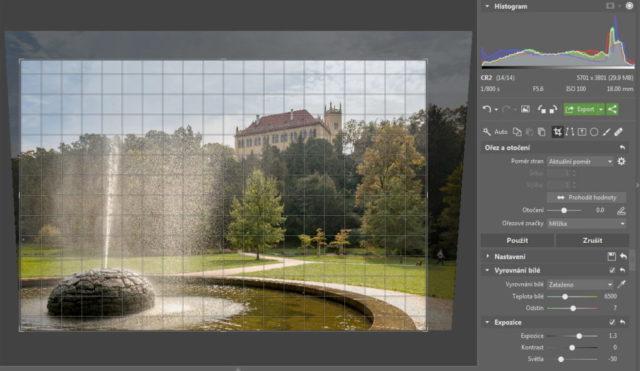Screen dimensions: 640x371
Task: Select the filter brush tool
Action: coord(607,132)
